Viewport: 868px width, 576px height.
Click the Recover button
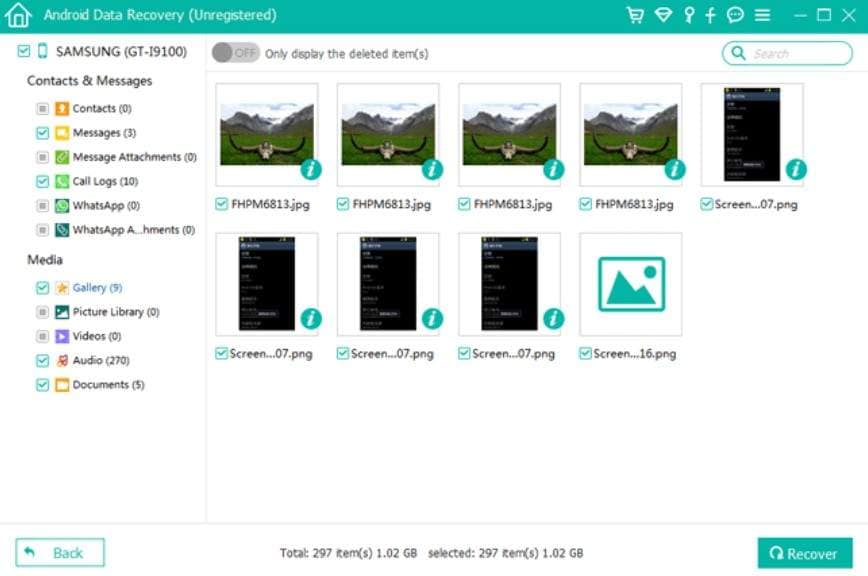(x=806, y=552)
